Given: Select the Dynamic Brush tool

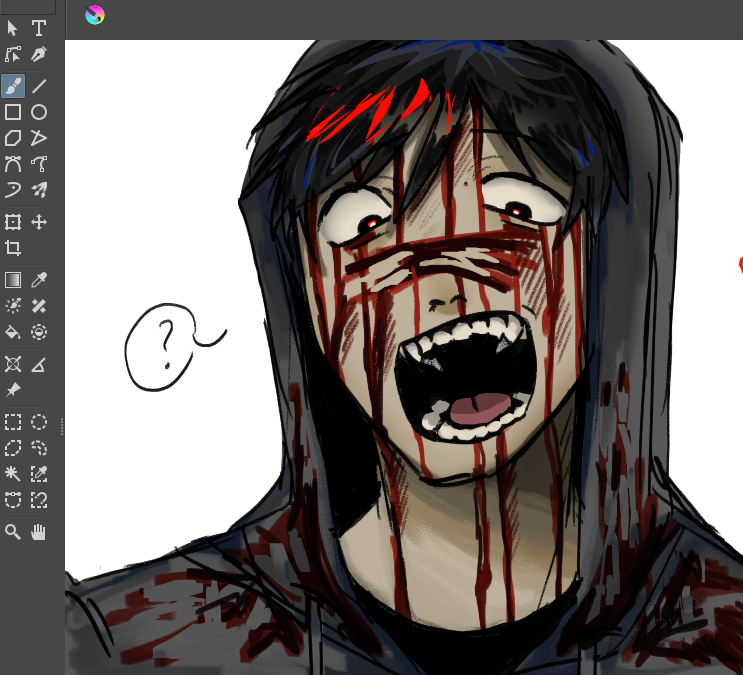Looking at the screenshot, I should tap(13, 190).
